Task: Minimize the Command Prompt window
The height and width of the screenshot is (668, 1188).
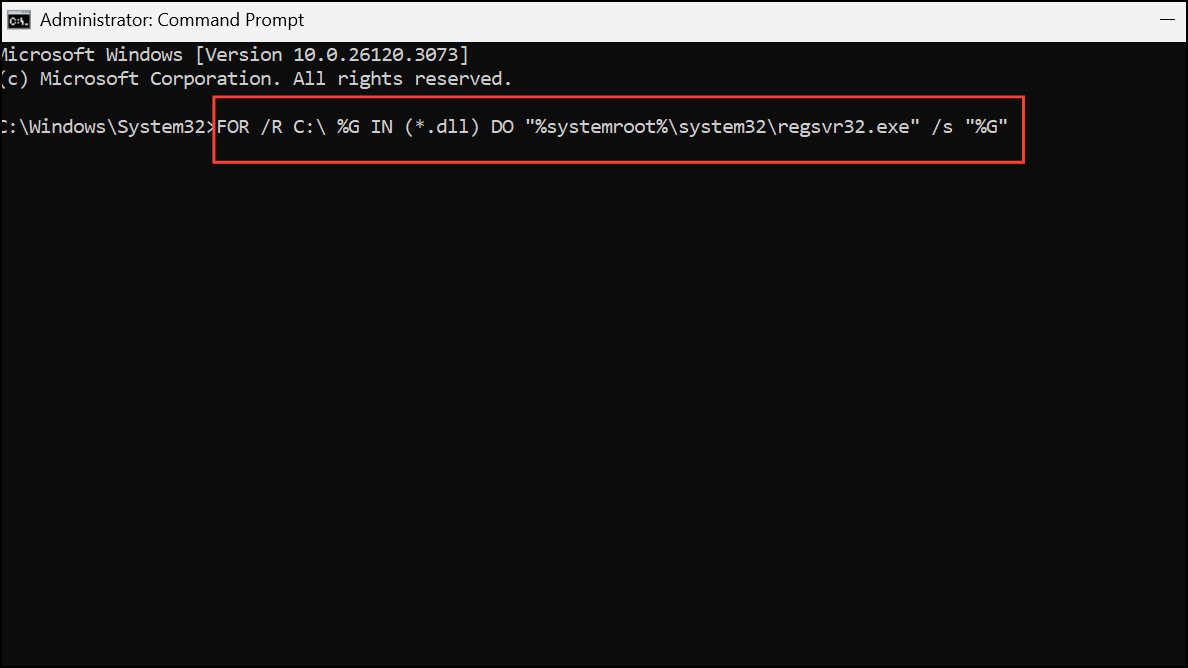Action: pos(1166,19)
